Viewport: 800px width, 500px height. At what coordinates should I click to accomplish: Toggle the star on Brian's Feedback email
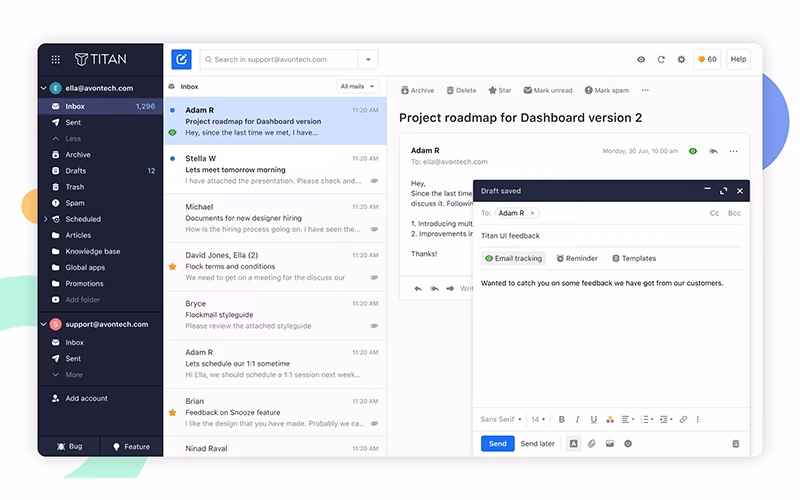coord(172,413)
